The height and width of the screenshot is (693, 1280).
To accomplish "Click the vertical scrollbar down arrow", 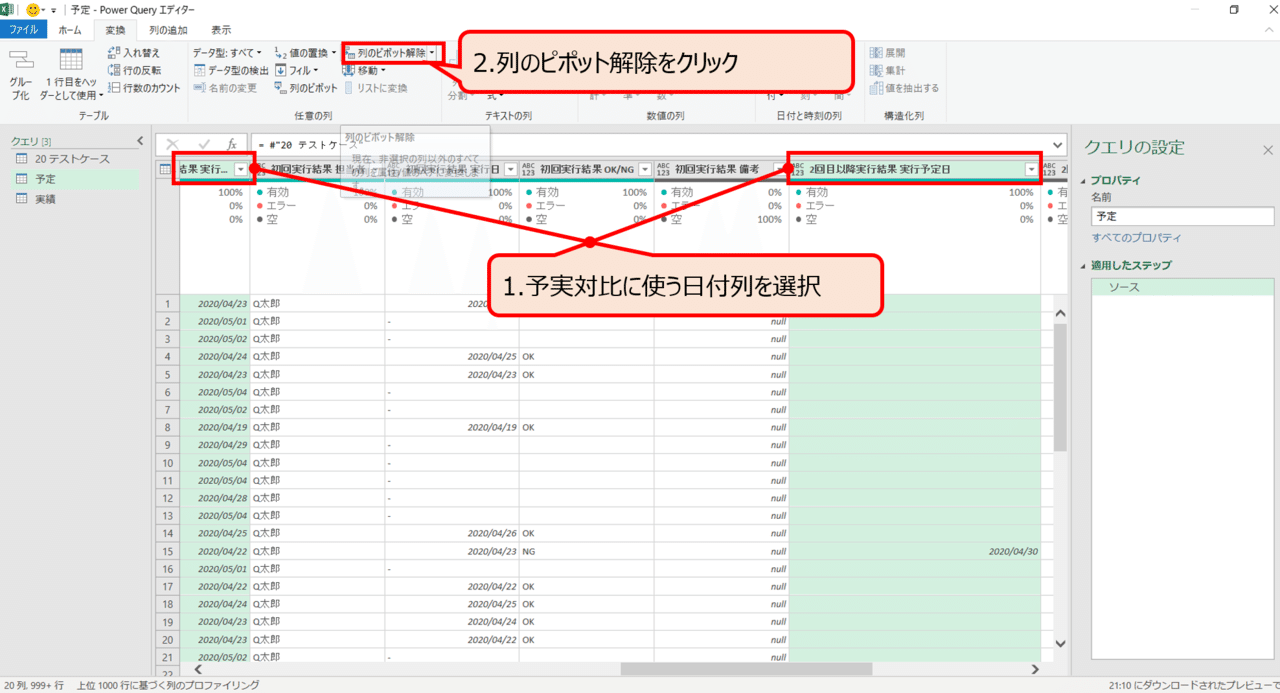I will 1060,644.
